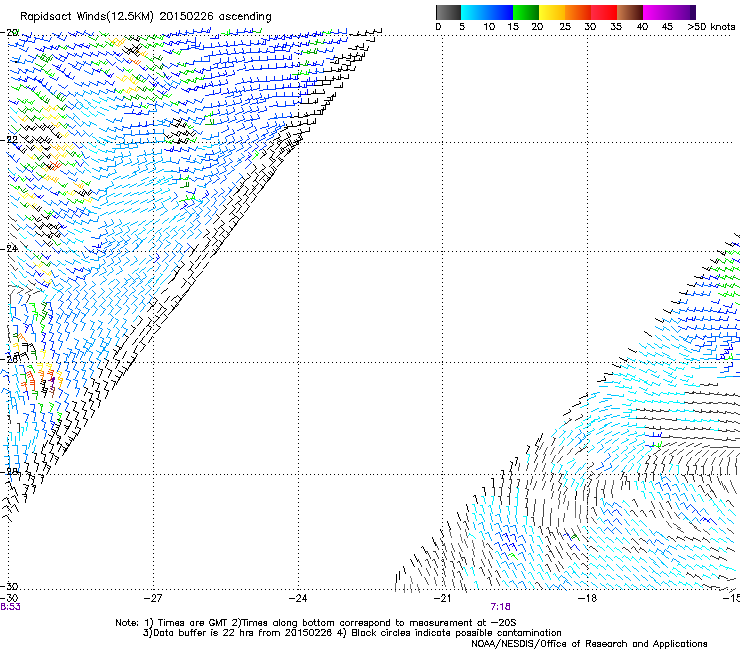Click the '25' legend scale number
740x650 pixels.
(x=565, y=27)
